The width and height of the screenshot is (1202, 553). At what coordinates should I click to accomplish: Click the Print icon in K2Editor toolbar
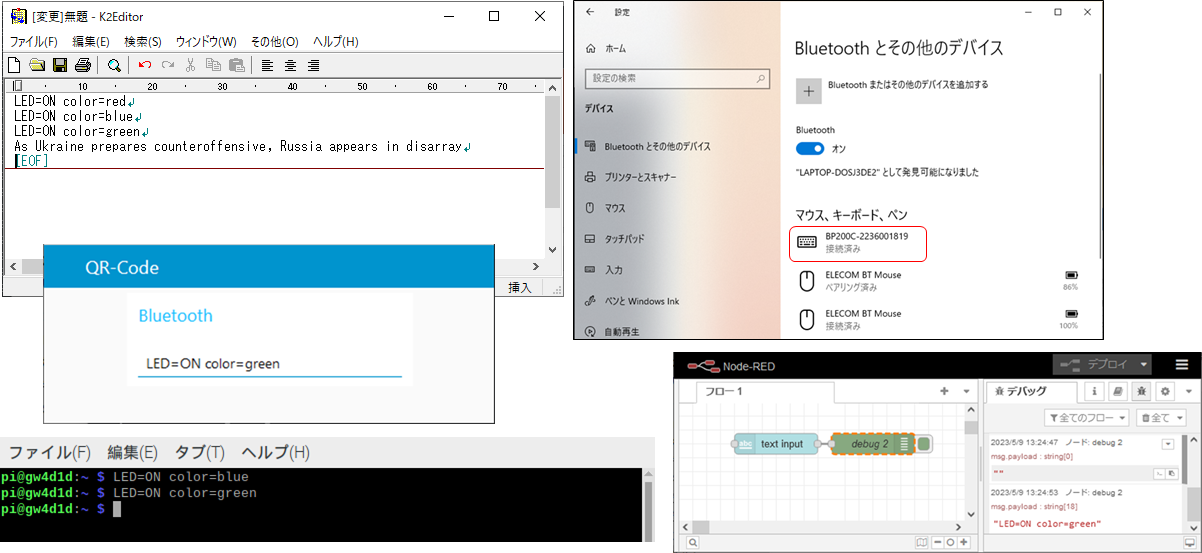coord(83,65)
